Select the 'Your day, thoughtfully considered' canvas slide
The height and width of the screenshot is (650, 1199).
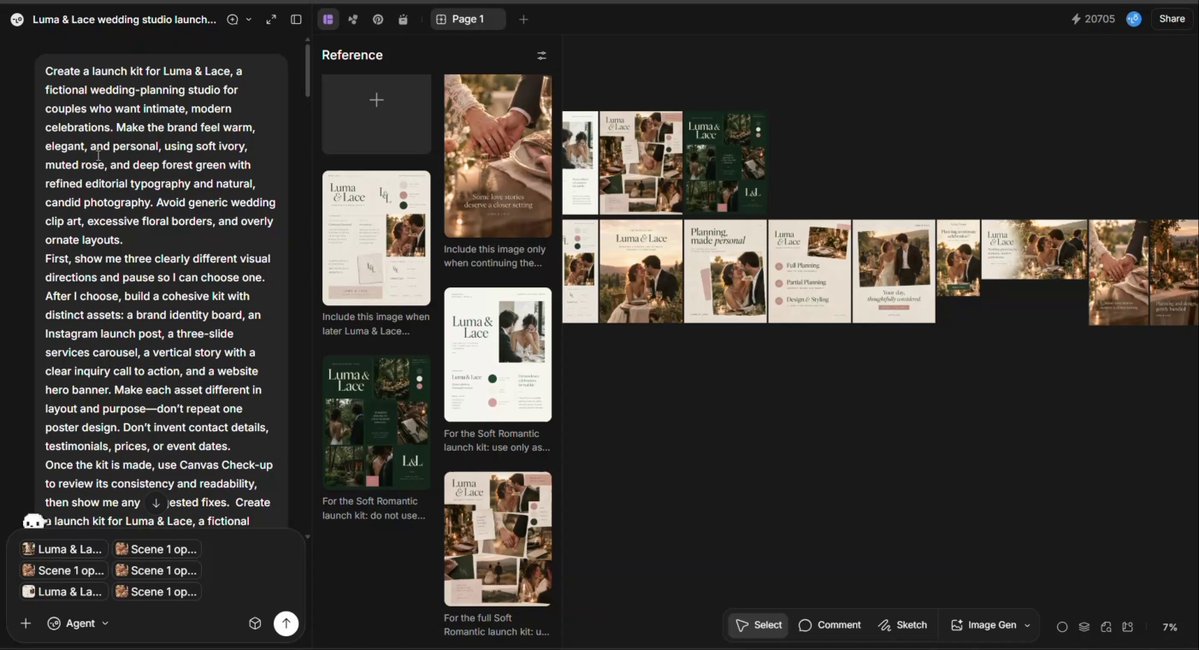893,271
